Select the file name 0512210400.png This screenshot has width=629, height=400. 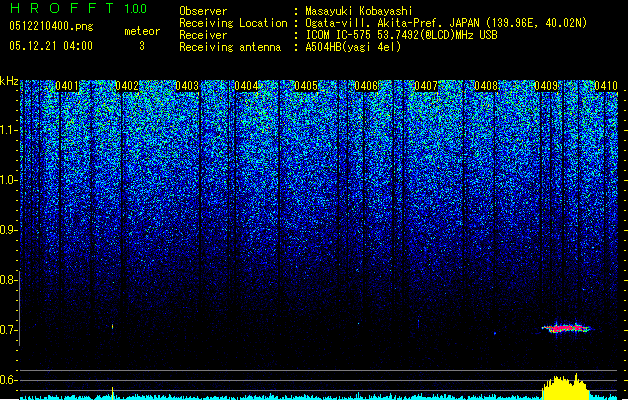point(51,26)
